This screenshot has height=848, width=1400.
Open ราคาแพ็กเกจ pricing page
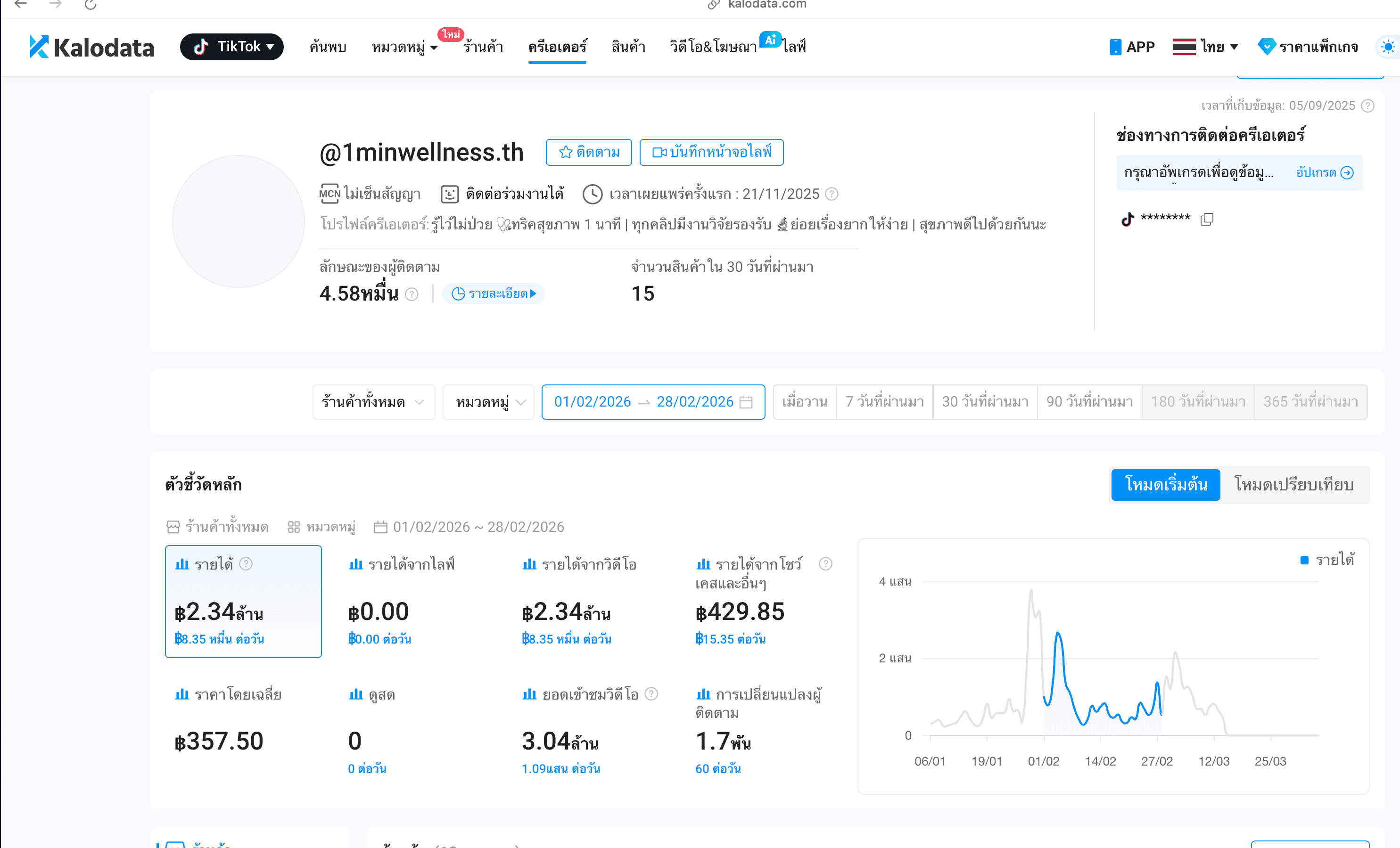1318,47
